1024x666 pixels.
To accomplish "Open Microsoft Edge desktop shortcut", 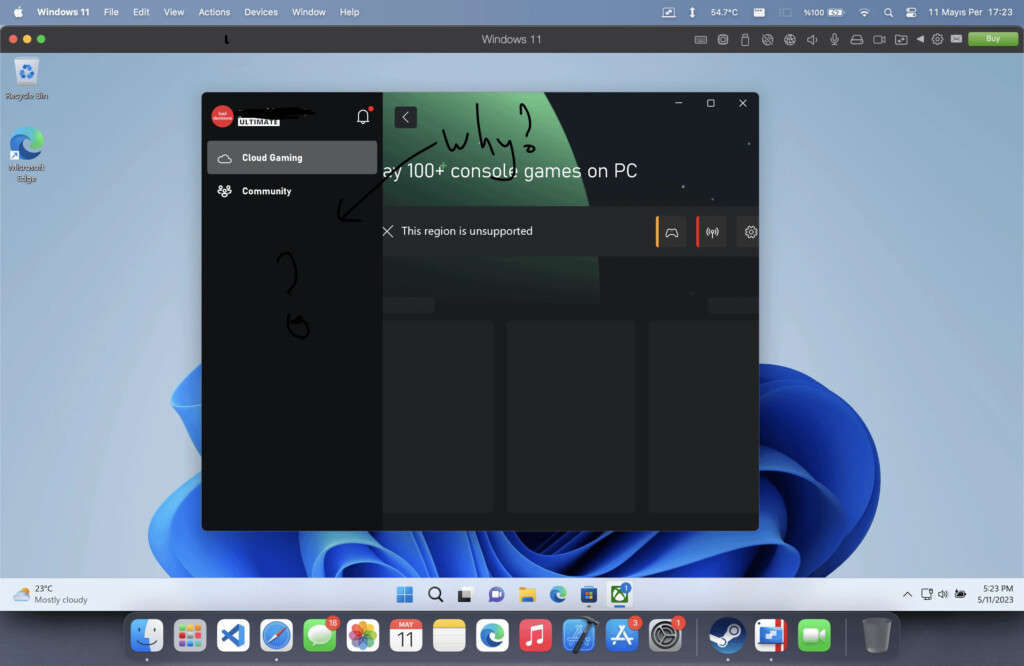I will 27,155.
